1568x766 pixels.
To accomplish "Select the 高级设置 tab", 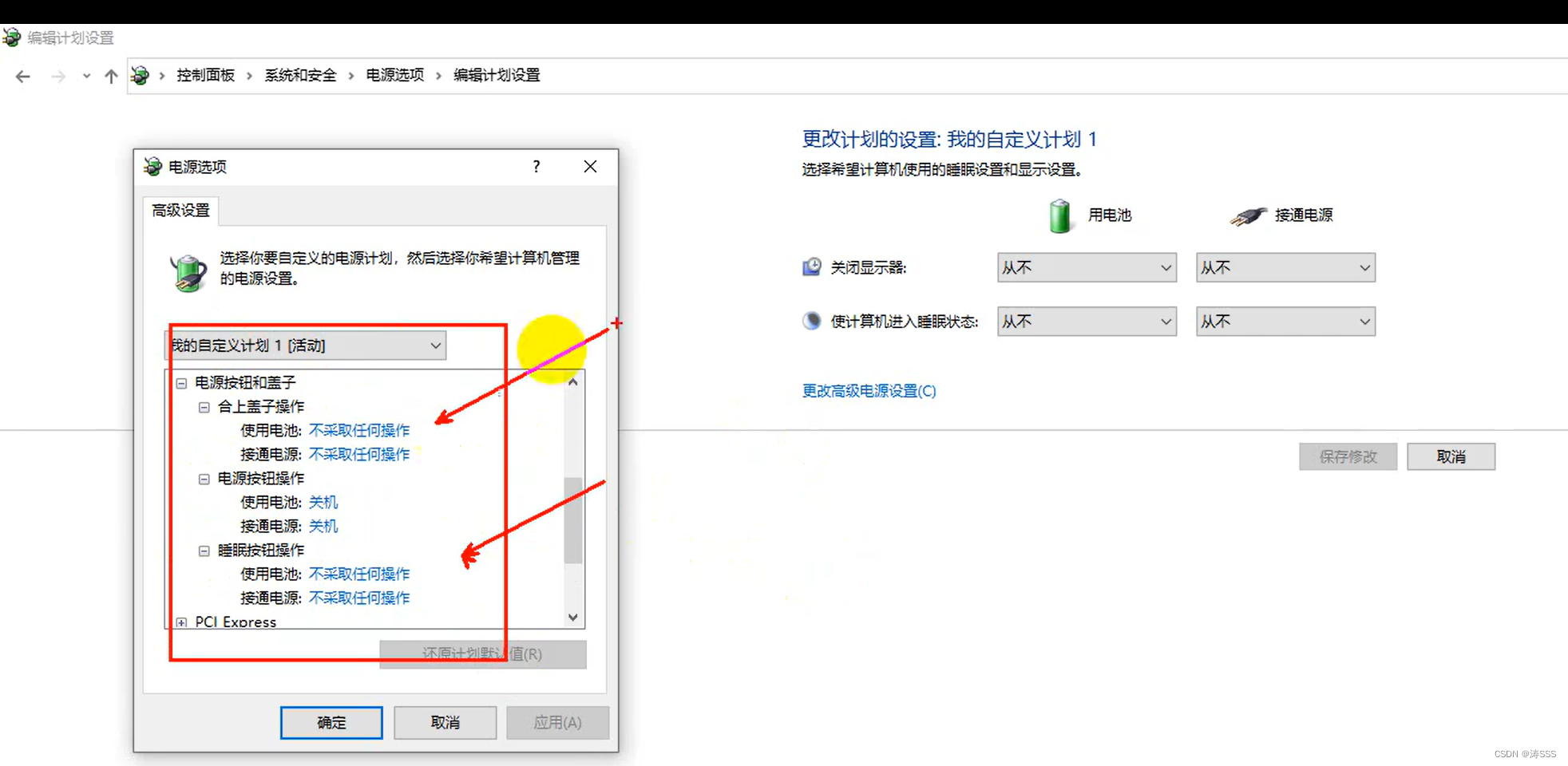I will pos(180,211).
